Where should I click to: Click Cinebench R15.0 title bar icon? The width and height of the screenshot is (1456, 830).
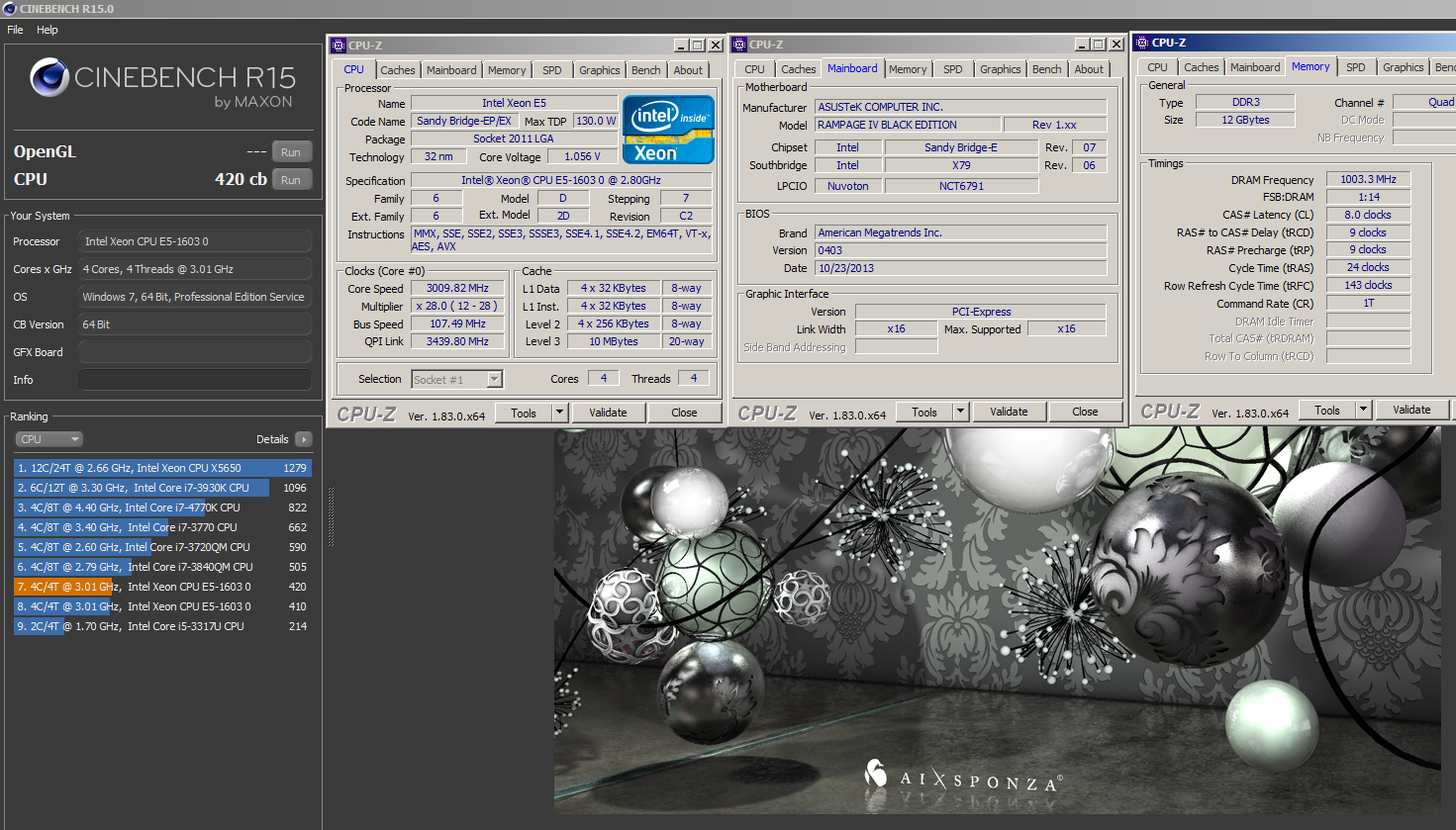pyautogui.click(x=10, y=9)
